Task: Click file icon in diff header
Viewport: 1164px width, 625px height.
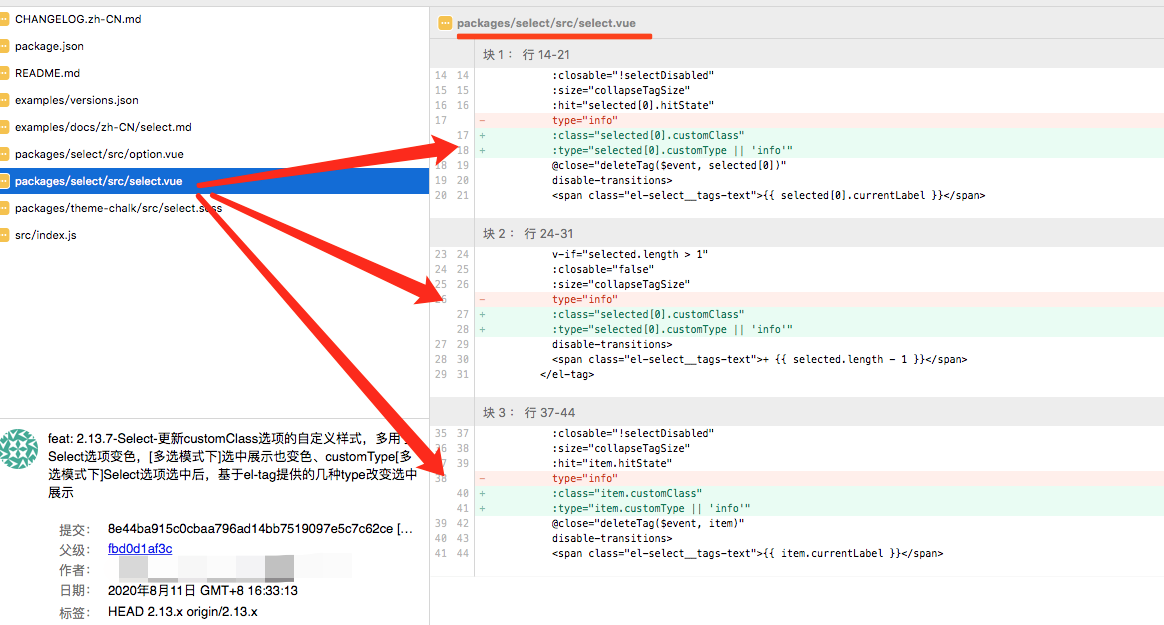Action: point(445,23)
